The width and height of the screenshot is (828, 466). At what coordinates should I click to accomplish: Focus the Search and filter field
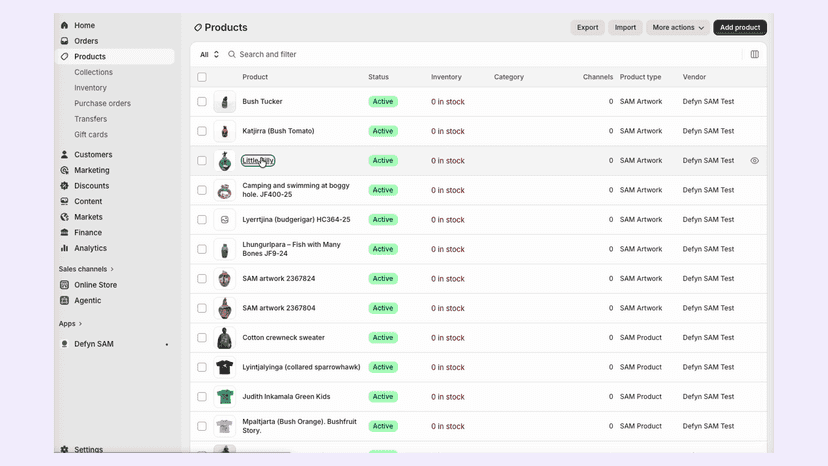pos(481,54)
